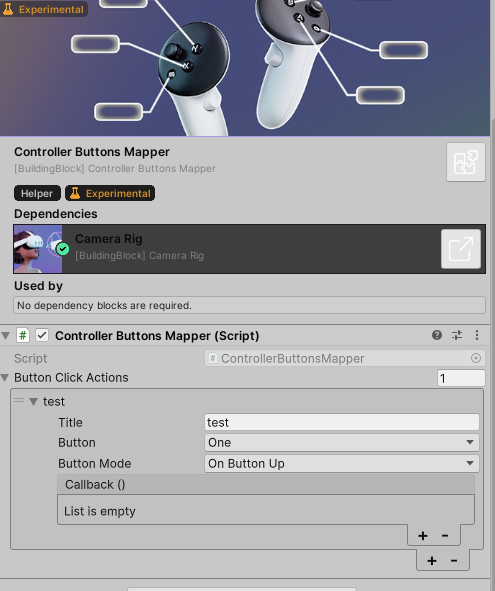
Task: Open Camera Rig dependency external link icon
Action: [x=461, y=249]
